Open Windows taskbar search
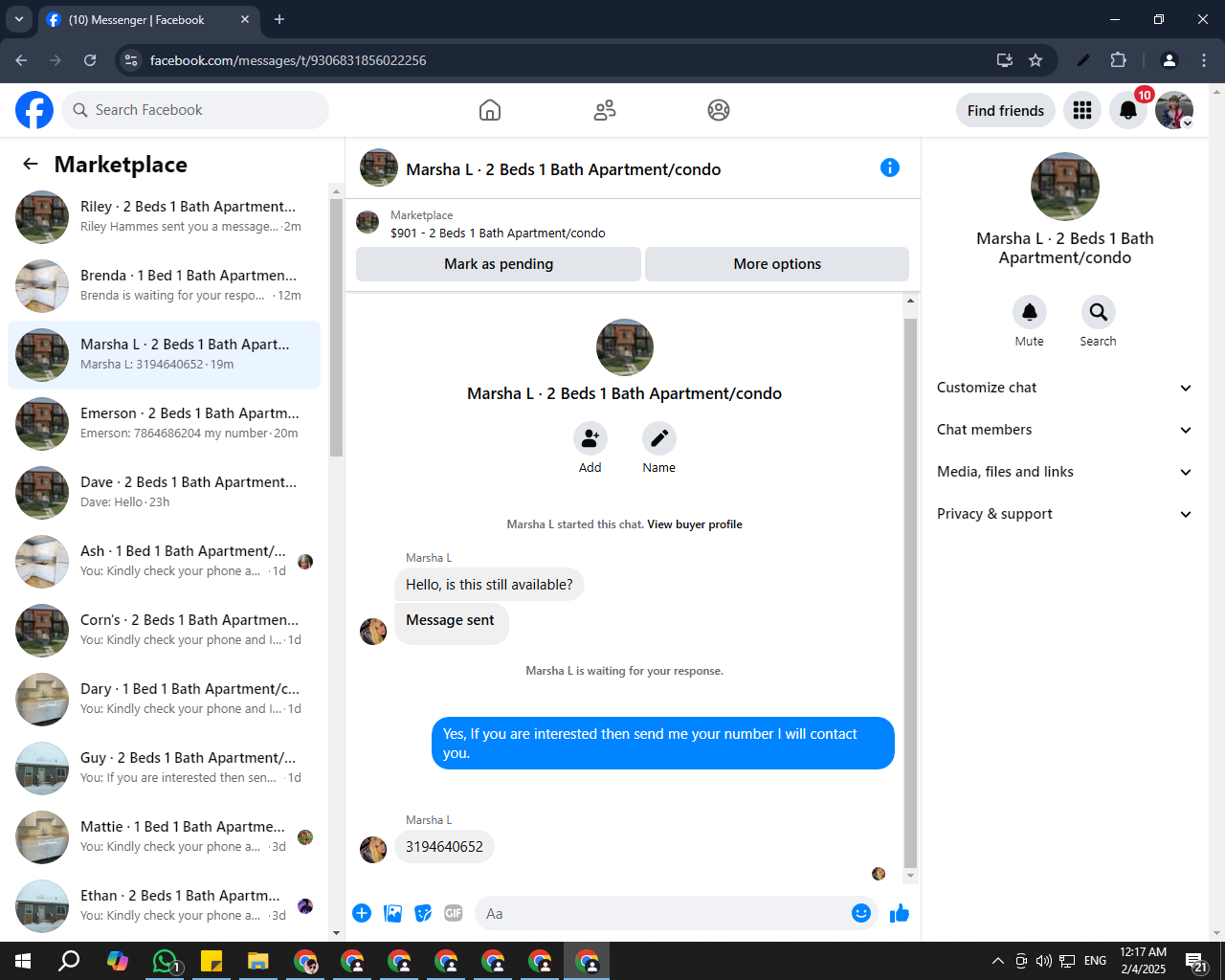 (70, 961)
